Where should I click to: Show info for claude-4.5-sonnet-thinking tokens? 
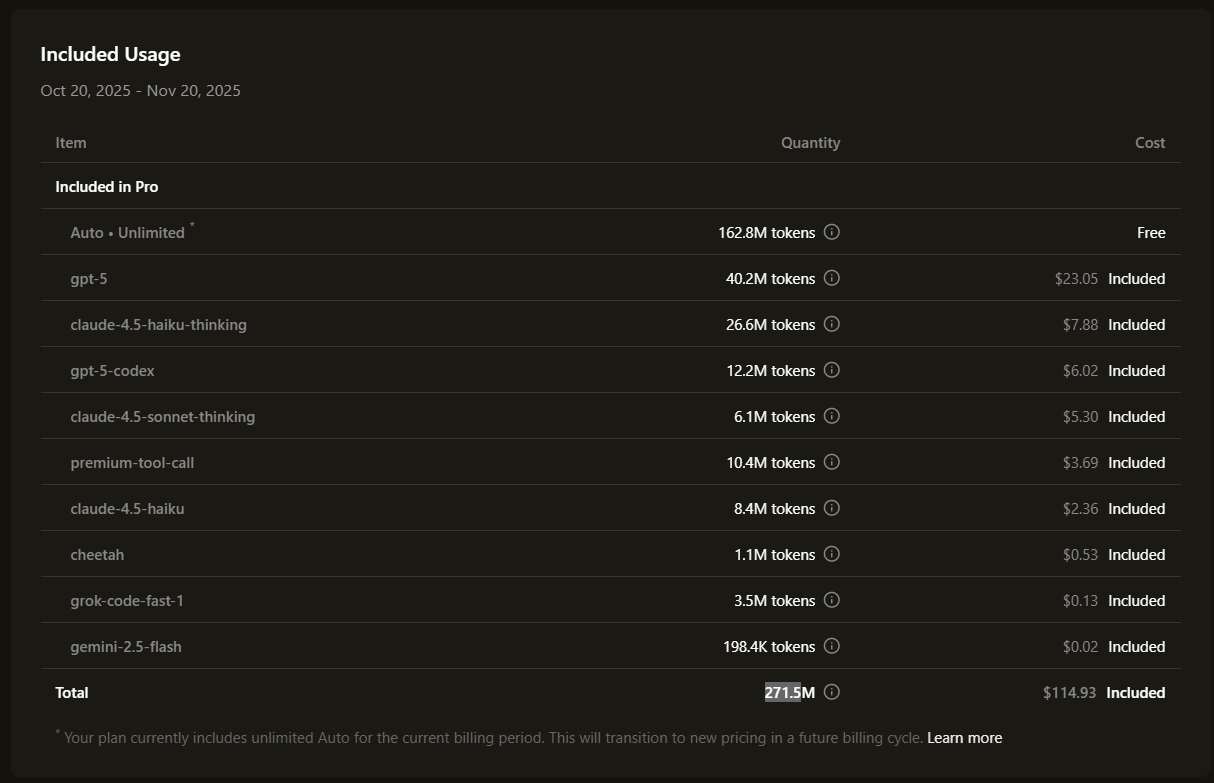(832, 416)
